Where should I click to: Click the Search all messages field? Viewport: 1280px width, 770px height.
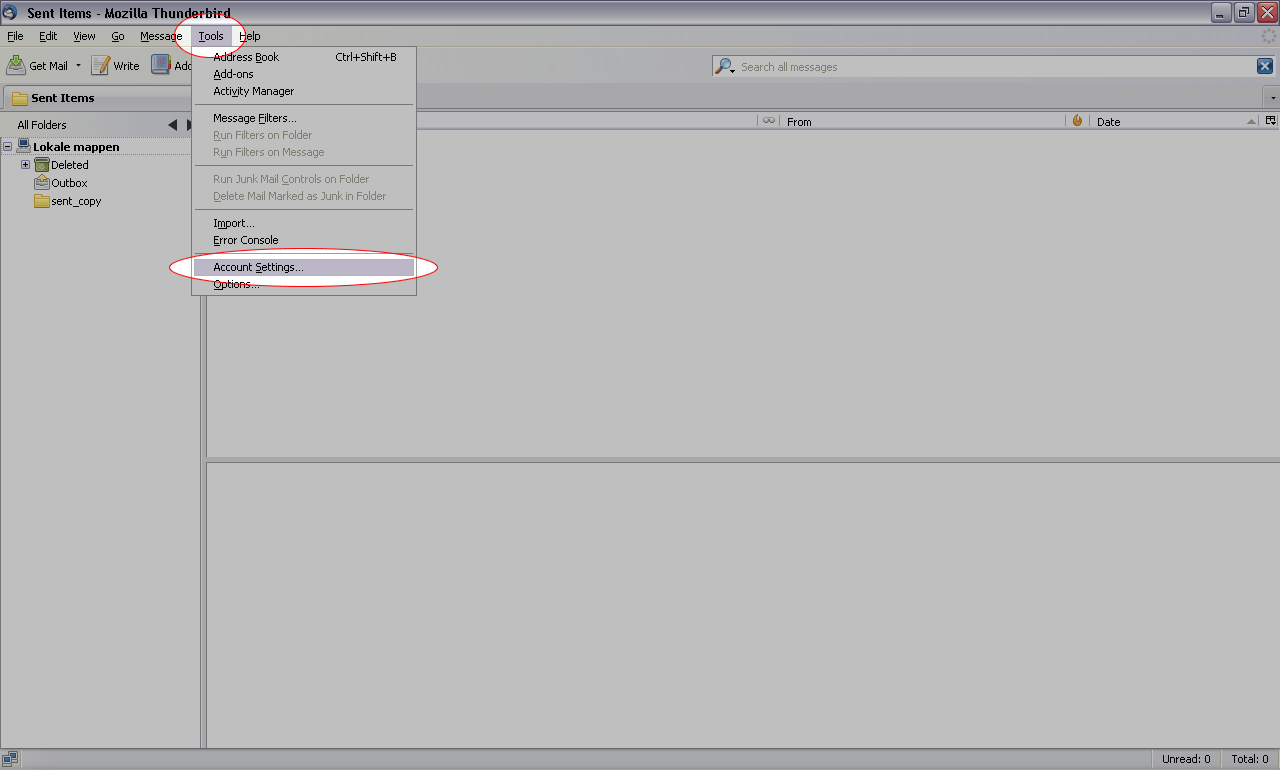coord(990,67)
